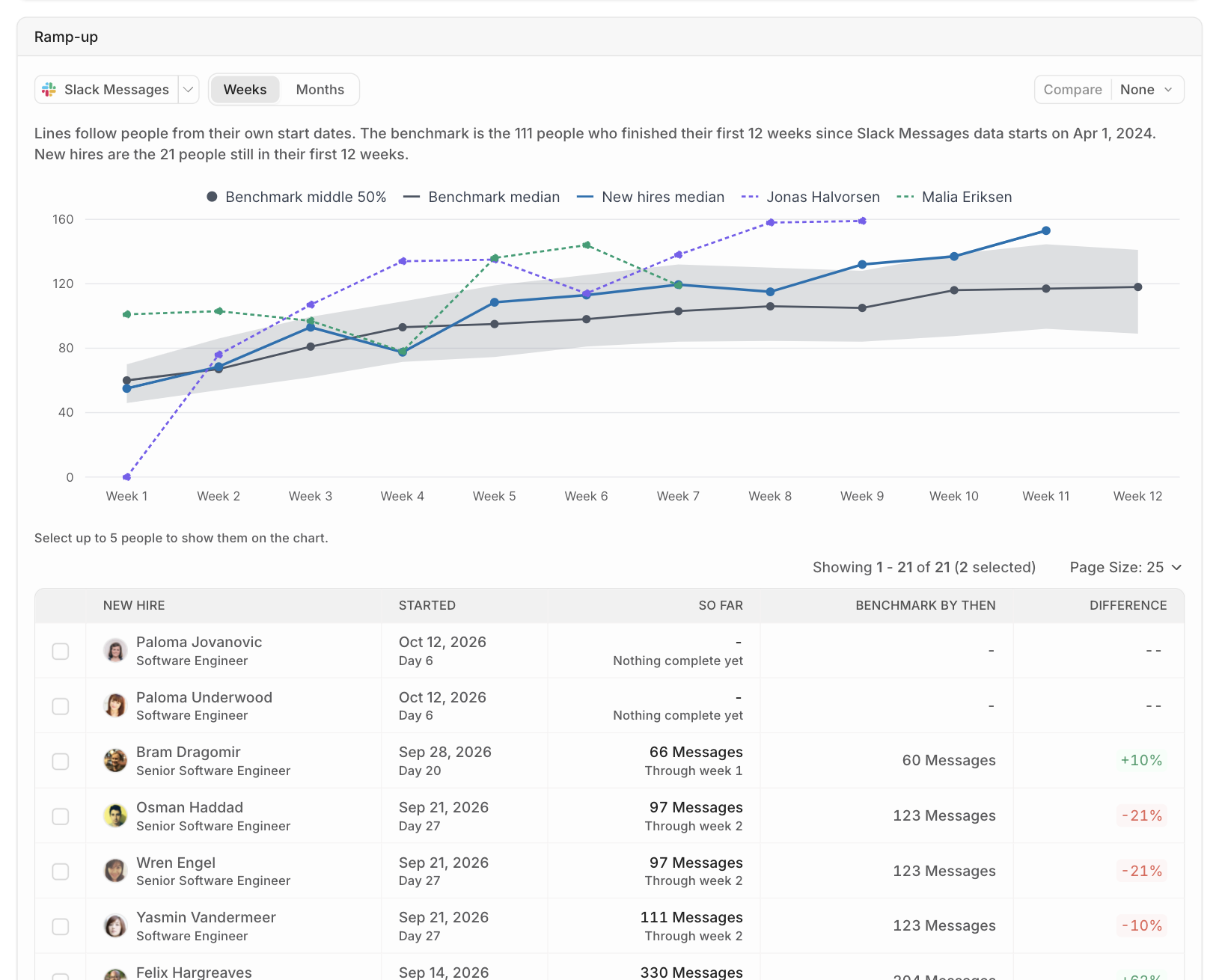The height and width of the screenshot is (980, 1219).
Task: Click Yasmin Vandermeer's avatar
Action: (115, 926)
